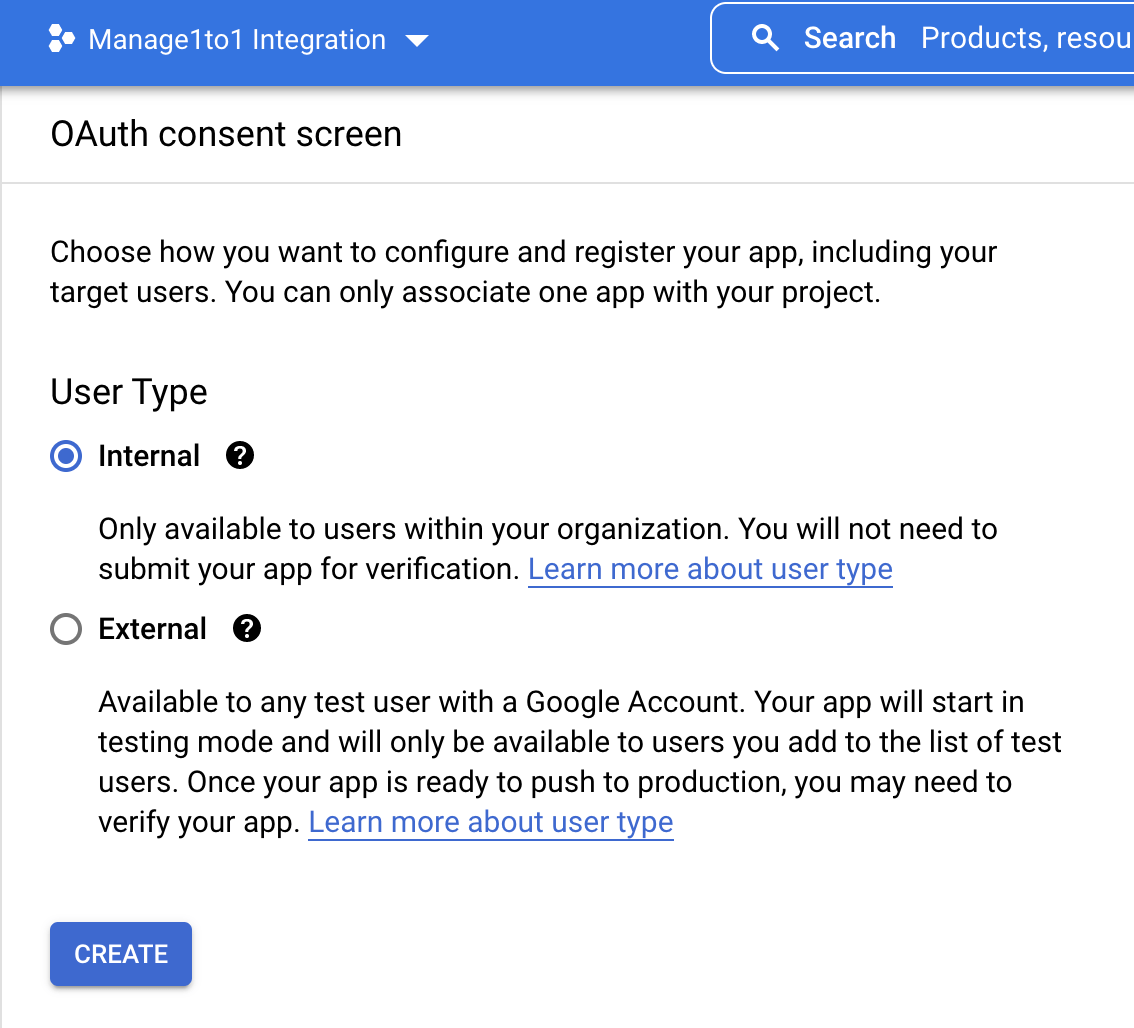The height and width of the screenshot is (1028, 1134).
Task: Open Learn more link under External description
Action: click(x=490, y=823)
